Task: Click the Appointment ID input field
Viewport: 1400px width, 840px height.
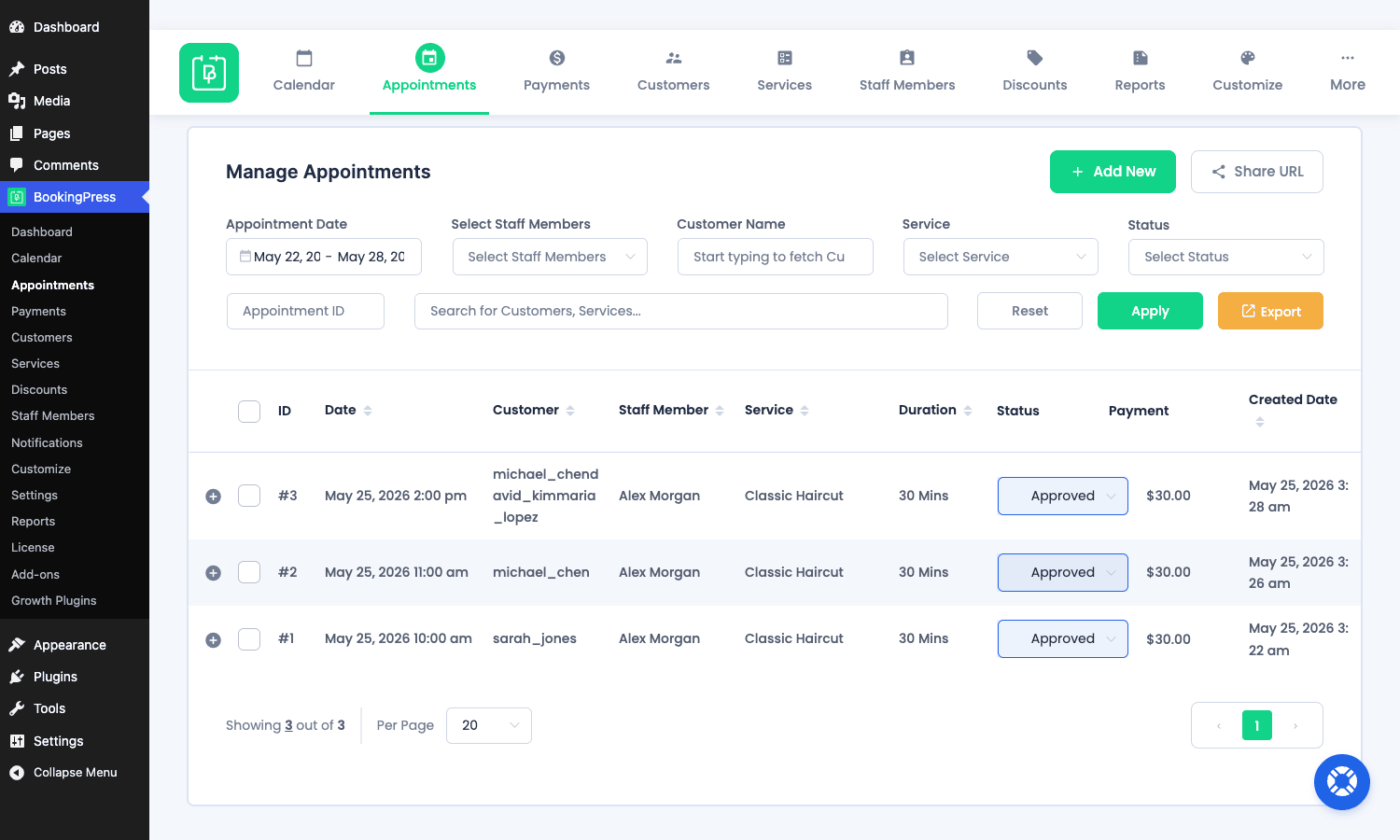Action: [x=305, y=311]
